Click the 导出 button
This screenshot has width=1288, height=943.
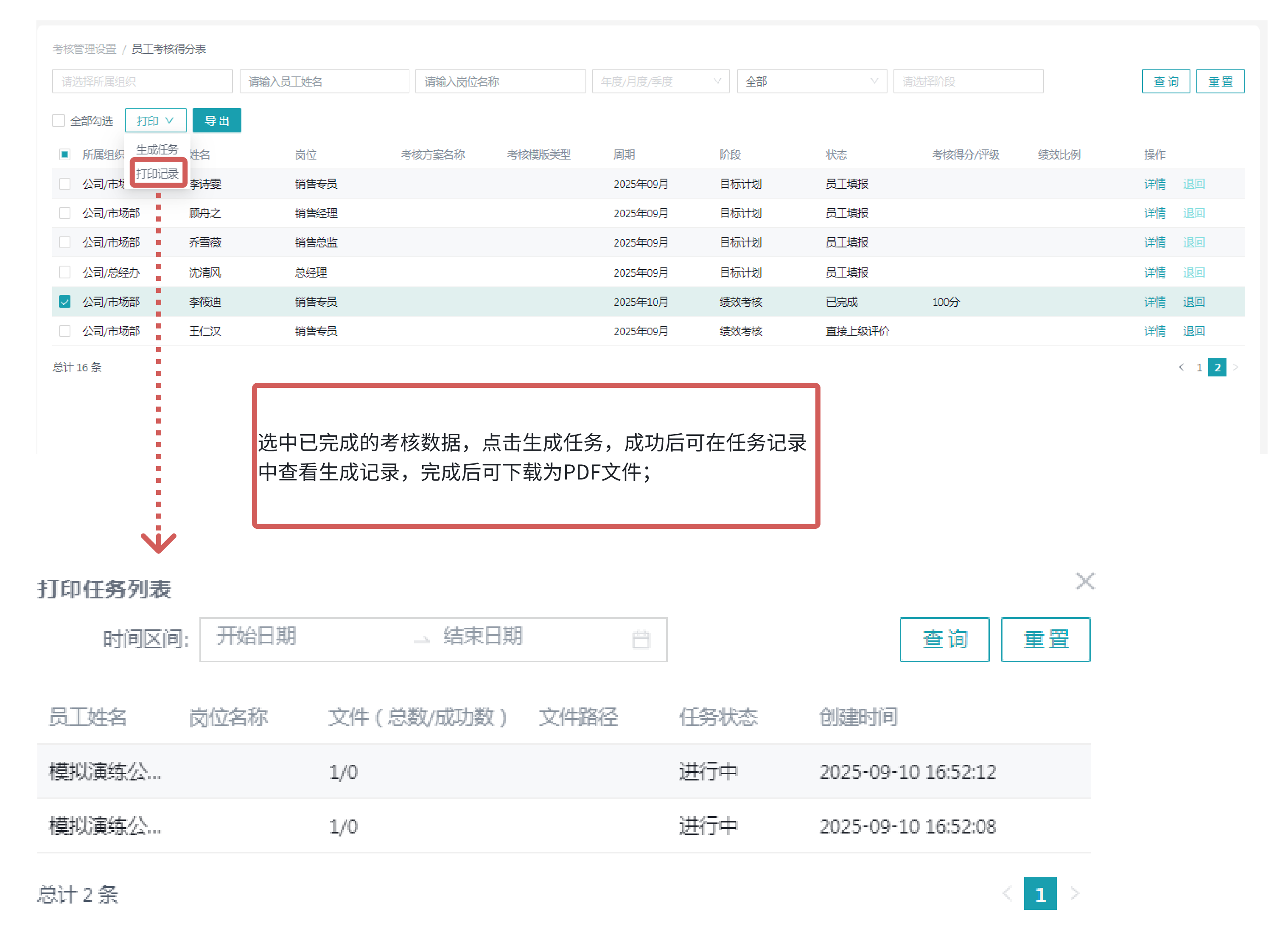[216, 121]
